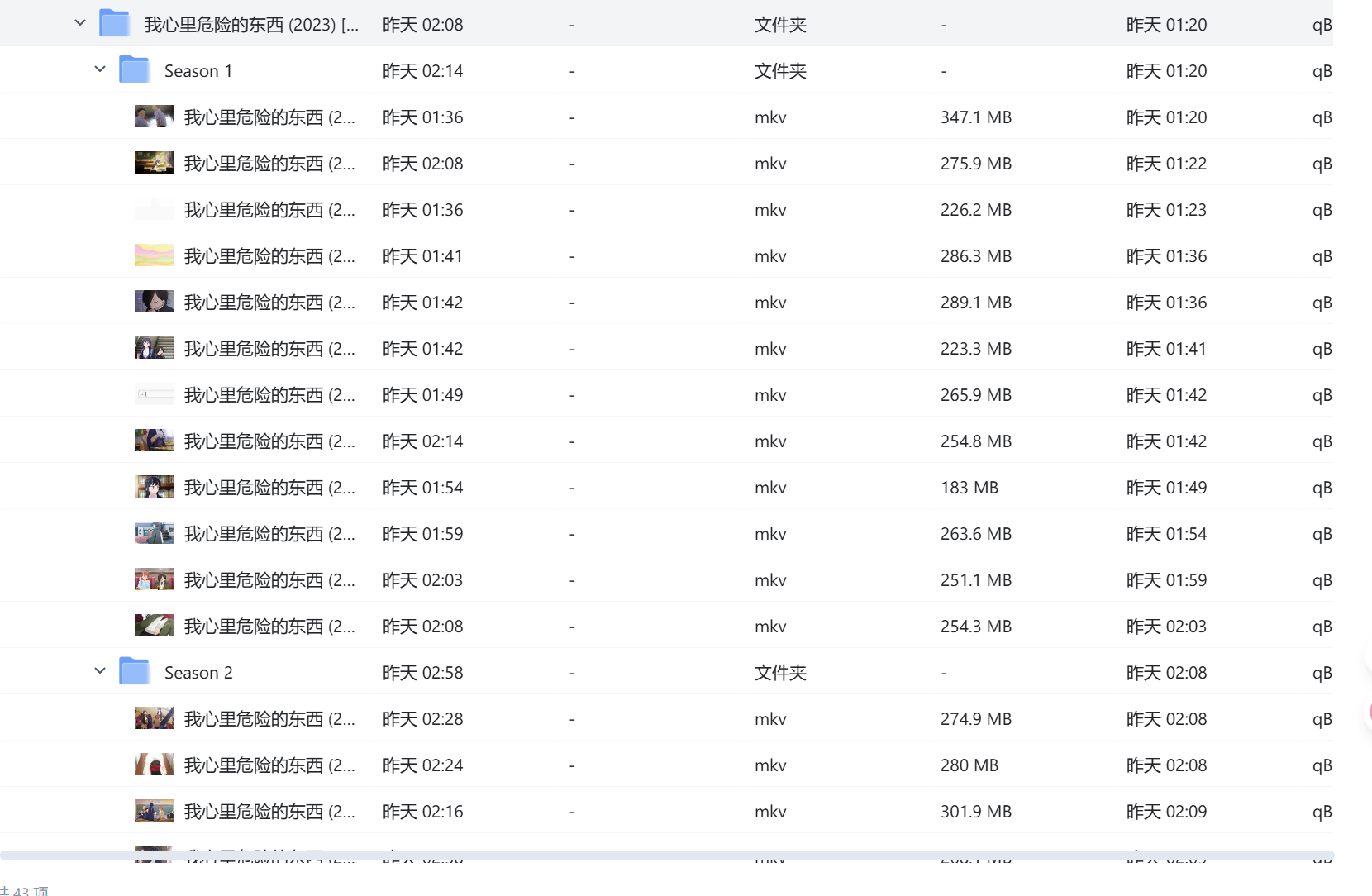Open thumbnail of the 275.9 MB video
This screenshot has height=896, width=1372.
click(155, 163)
